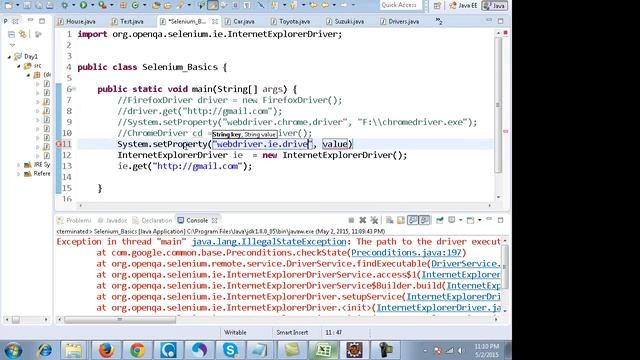Image resolution: width=640 pixels, height=360 pixels.
Task: Switch to the Java perspective
Action: [494, 5]
